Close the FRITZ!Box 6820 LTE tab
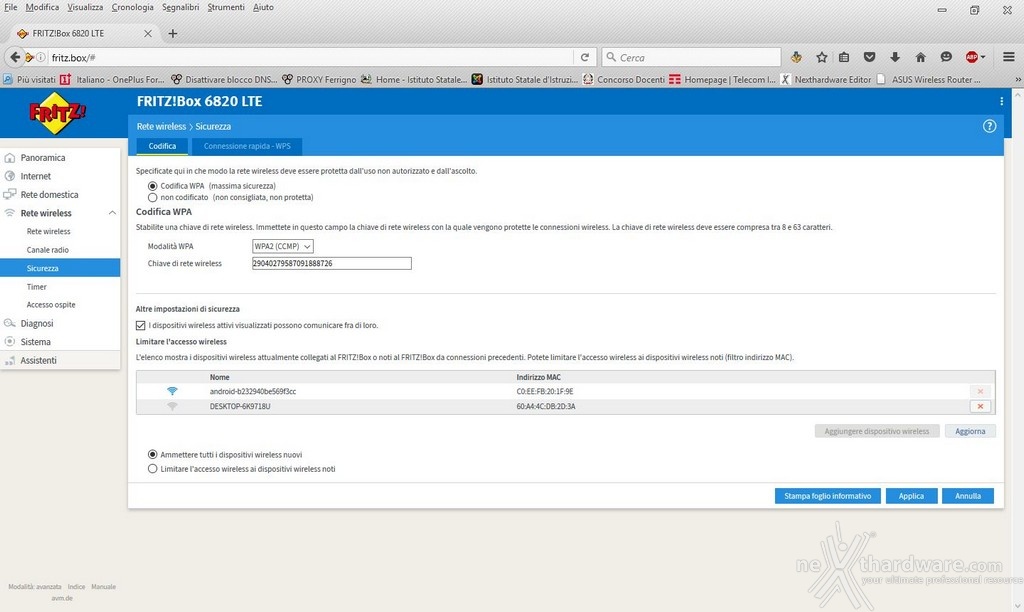1024x612 pixels. click(x=148, y=33)
